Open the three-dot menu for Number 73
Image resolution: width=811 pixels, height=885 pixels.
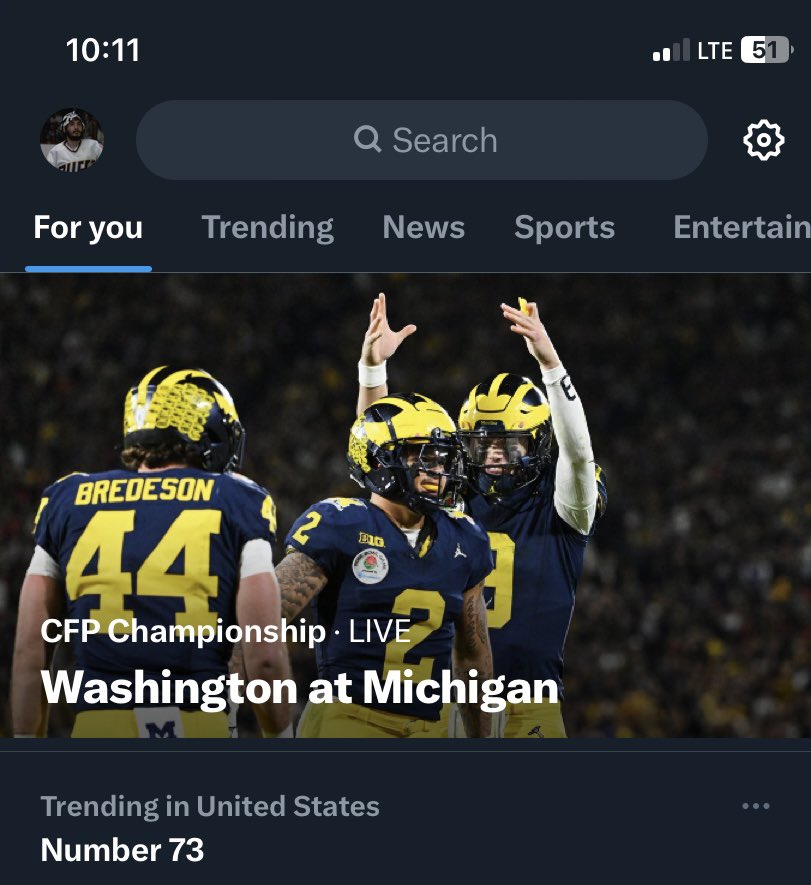click(756, 806)
